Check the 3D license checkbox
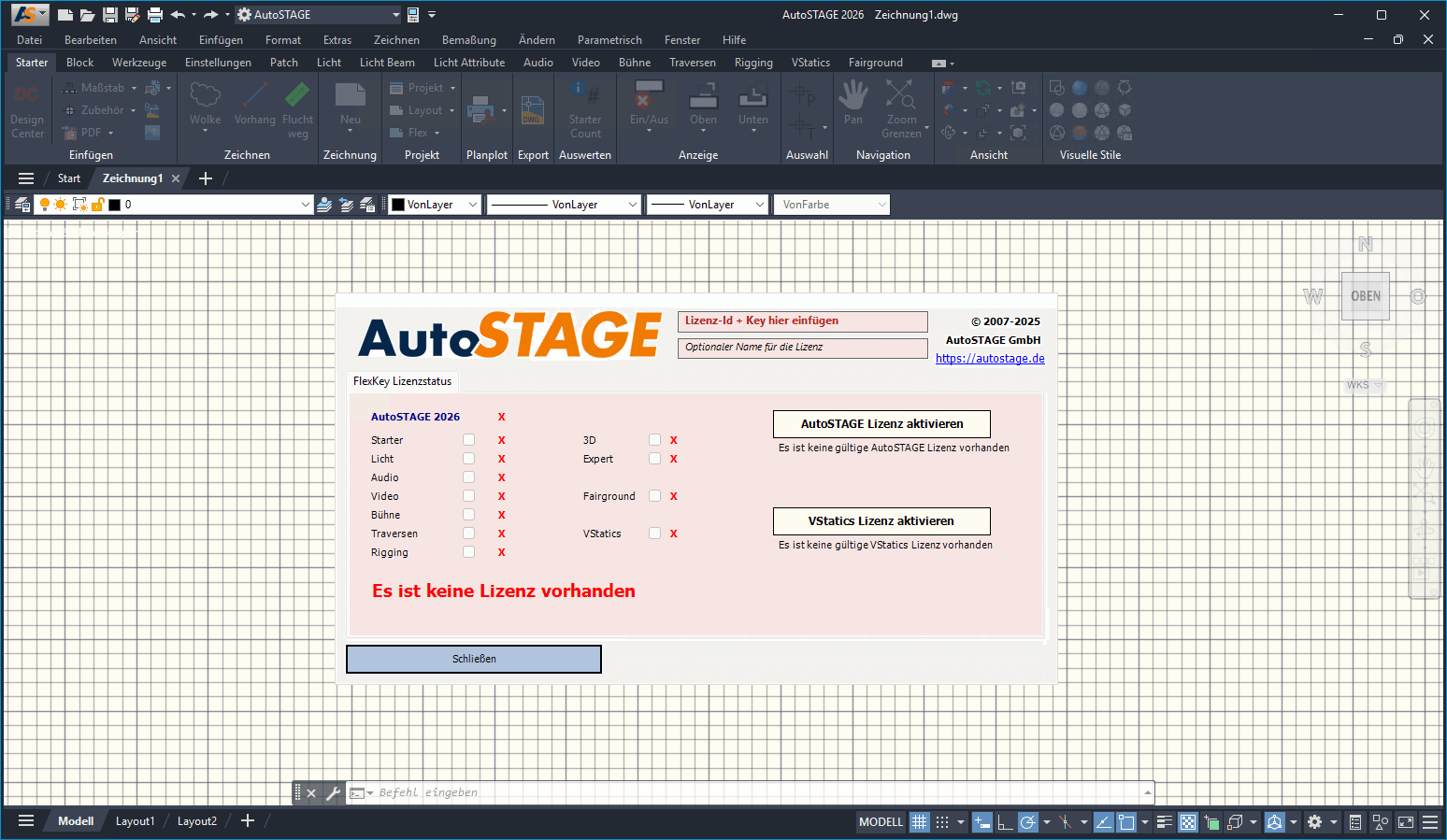 coord(655,440)
